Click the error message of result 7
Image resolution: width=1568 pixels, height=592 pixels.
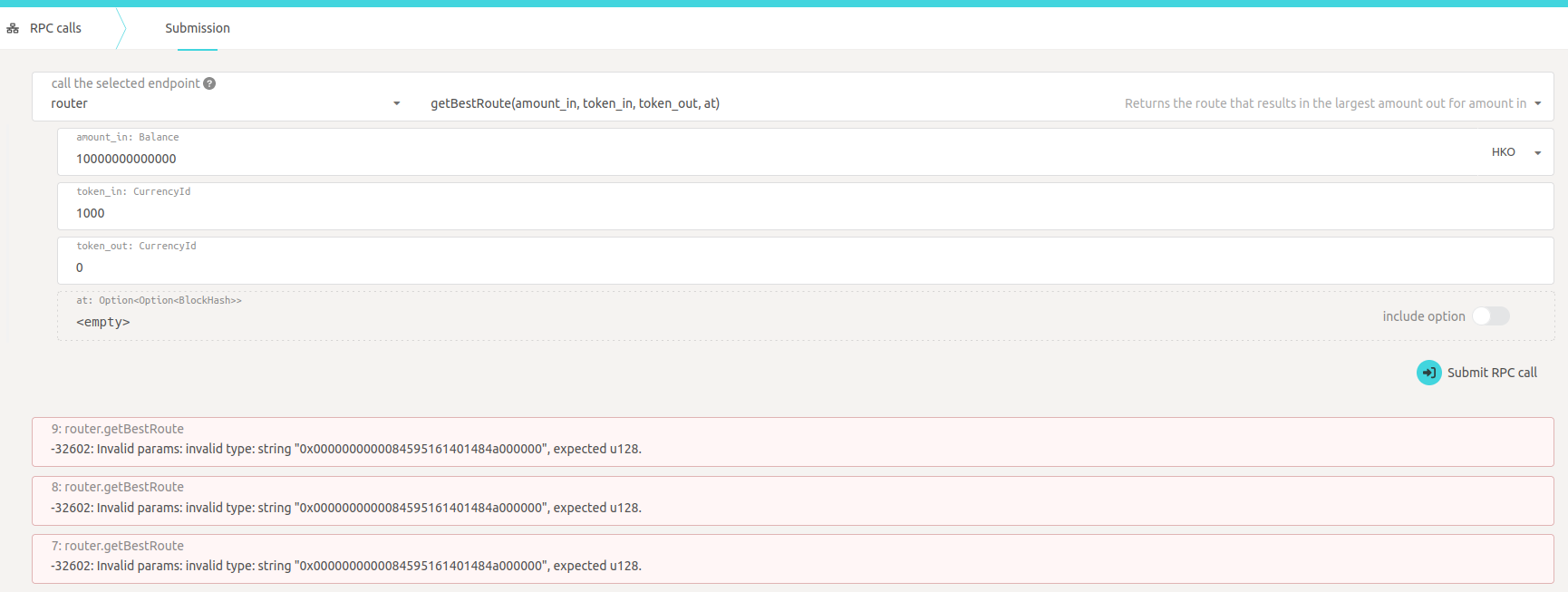(346, 566)
